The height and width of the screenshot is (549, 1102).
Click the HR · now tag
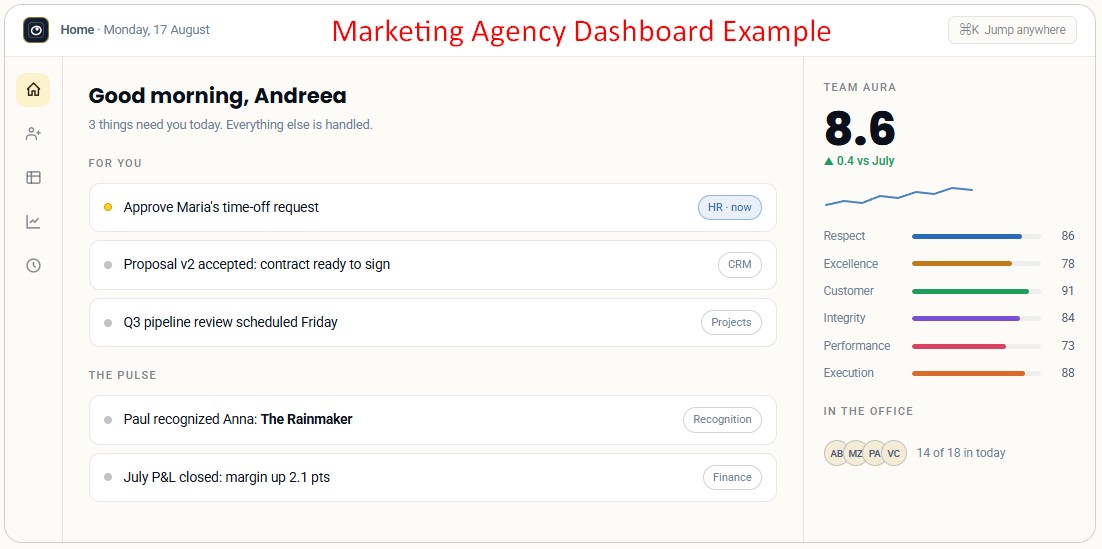click(730, 207)
